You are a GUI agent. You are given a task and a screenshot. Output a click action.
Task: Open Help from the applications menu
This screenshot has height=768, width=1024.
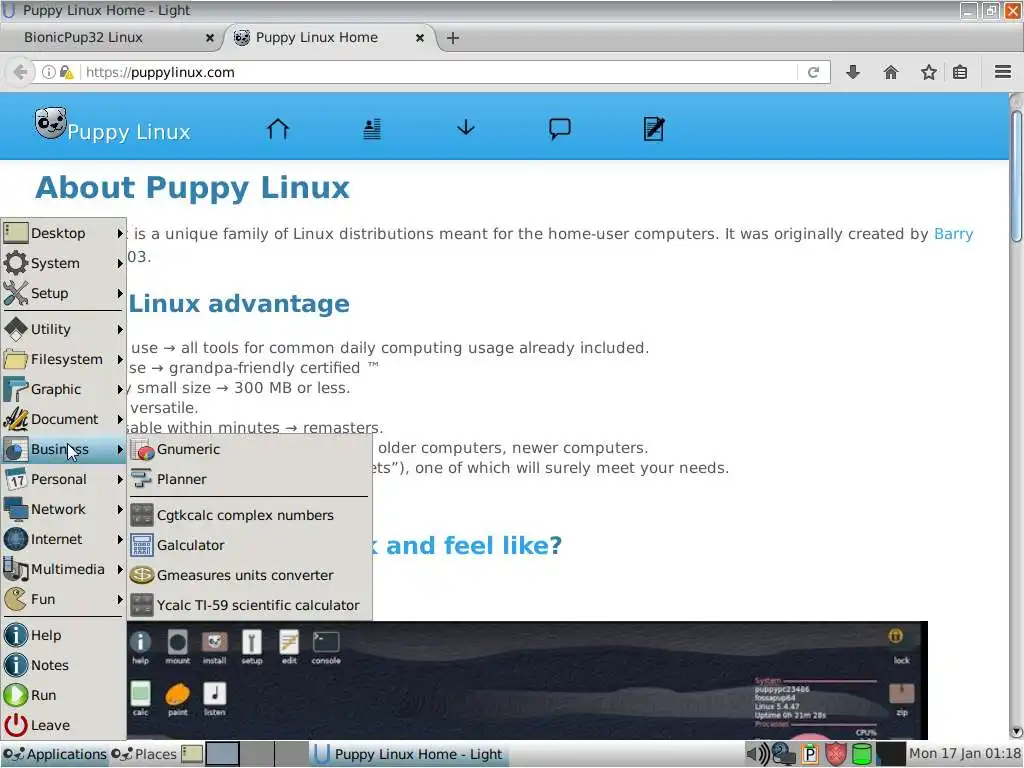pos(63,635)
